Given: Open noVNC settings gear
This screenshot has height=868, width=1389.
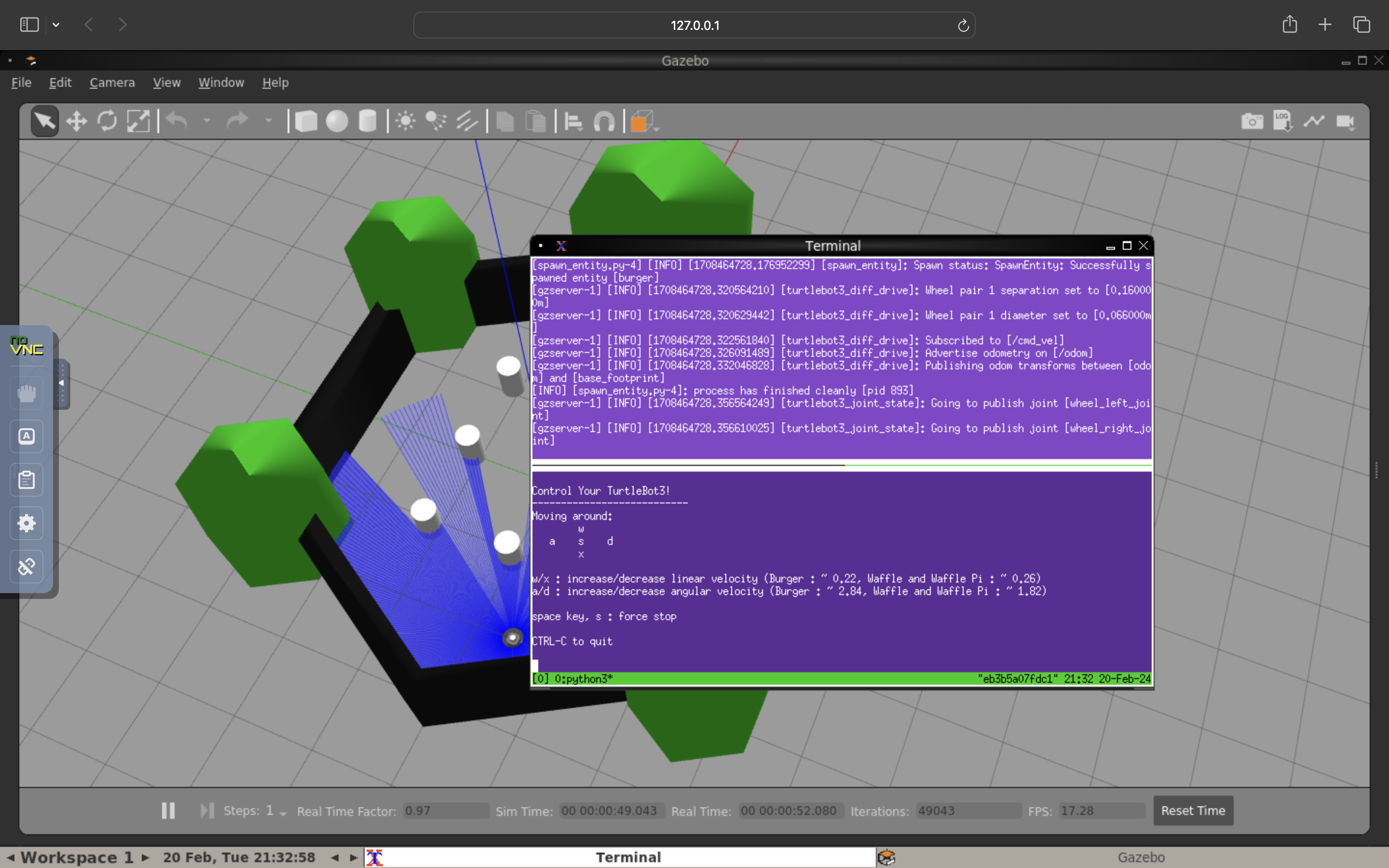Looking at the screenshot, I should (27, 523).
